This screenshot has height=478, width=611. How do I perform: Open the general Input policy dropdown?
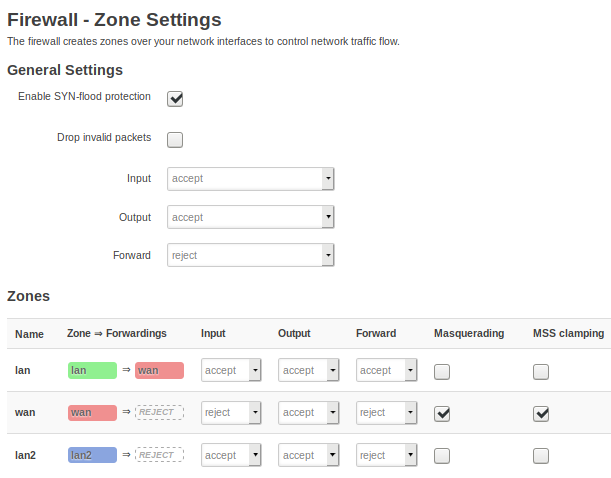pyautogui.click(x=251, y=179)
